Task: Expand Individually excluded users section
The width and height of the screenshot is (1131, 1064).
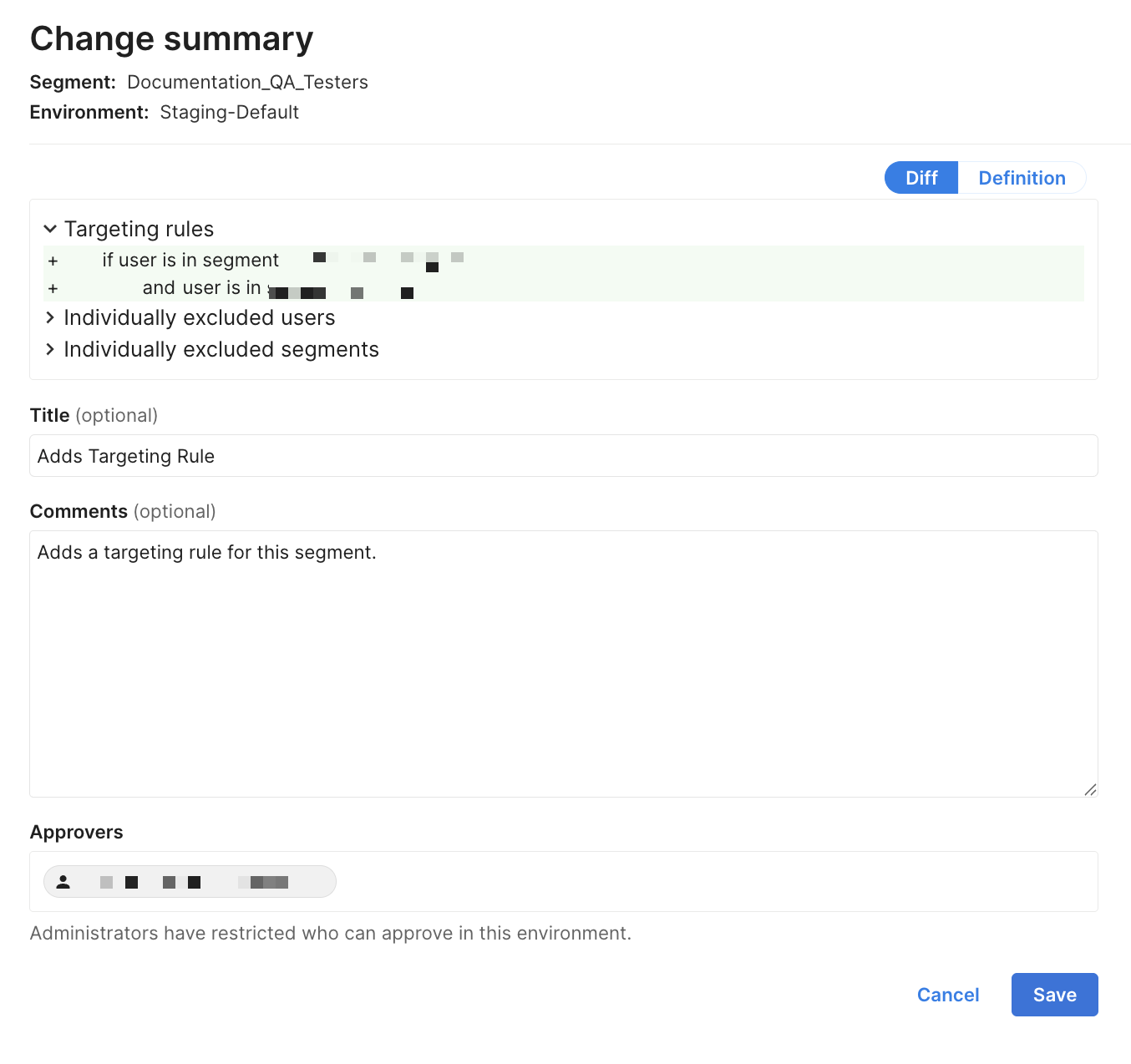Action: point(50,318)
